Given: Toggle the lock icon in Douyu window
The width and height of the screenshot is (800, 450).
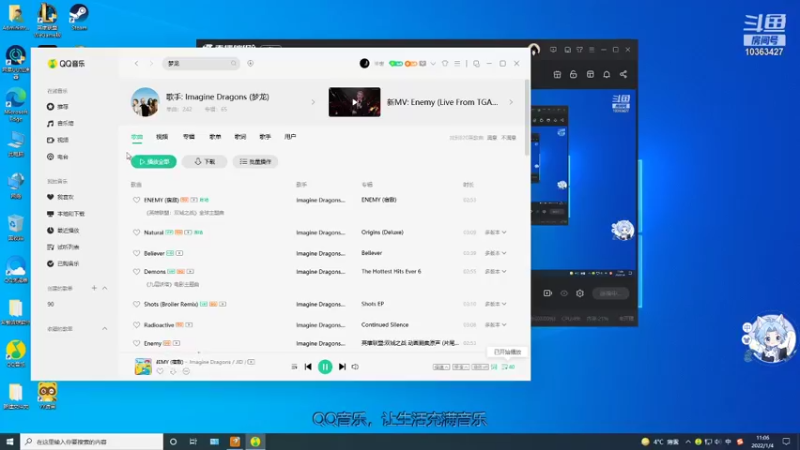Looking at the screenshot, I should click(x=573, y=74).
